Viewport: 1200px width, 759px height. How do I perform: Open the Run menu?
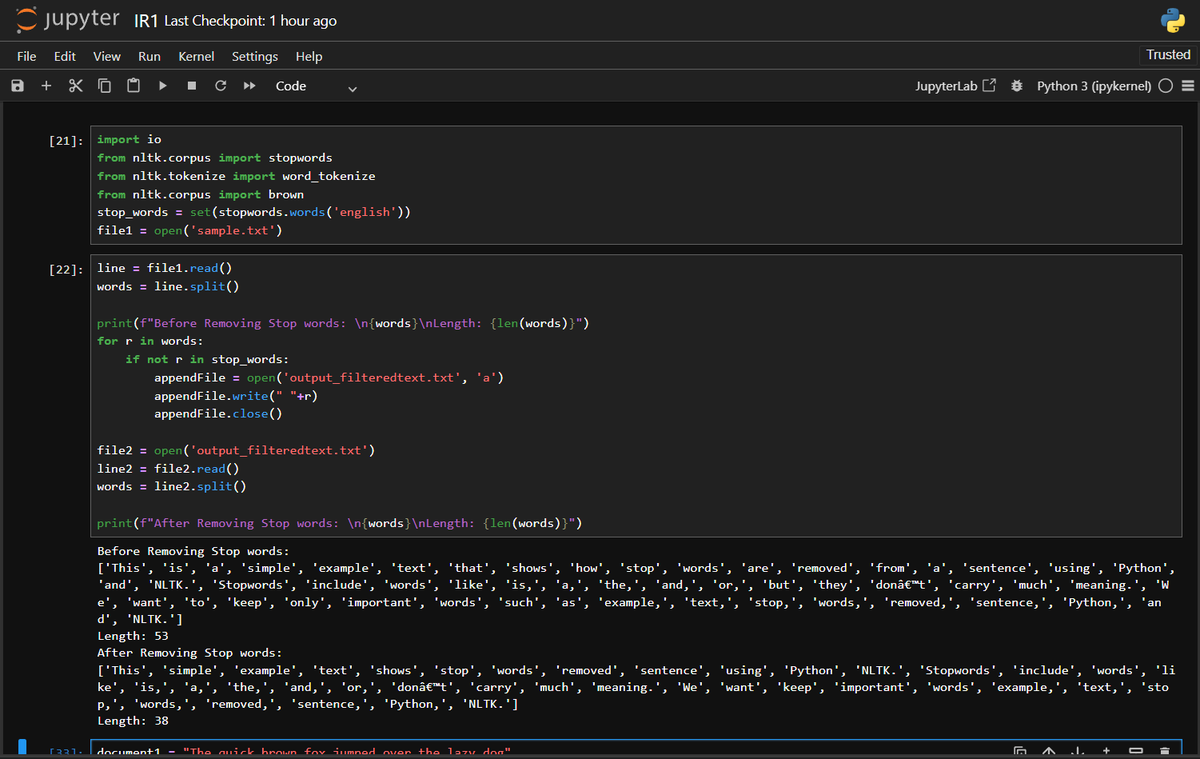tap(149, 56)
